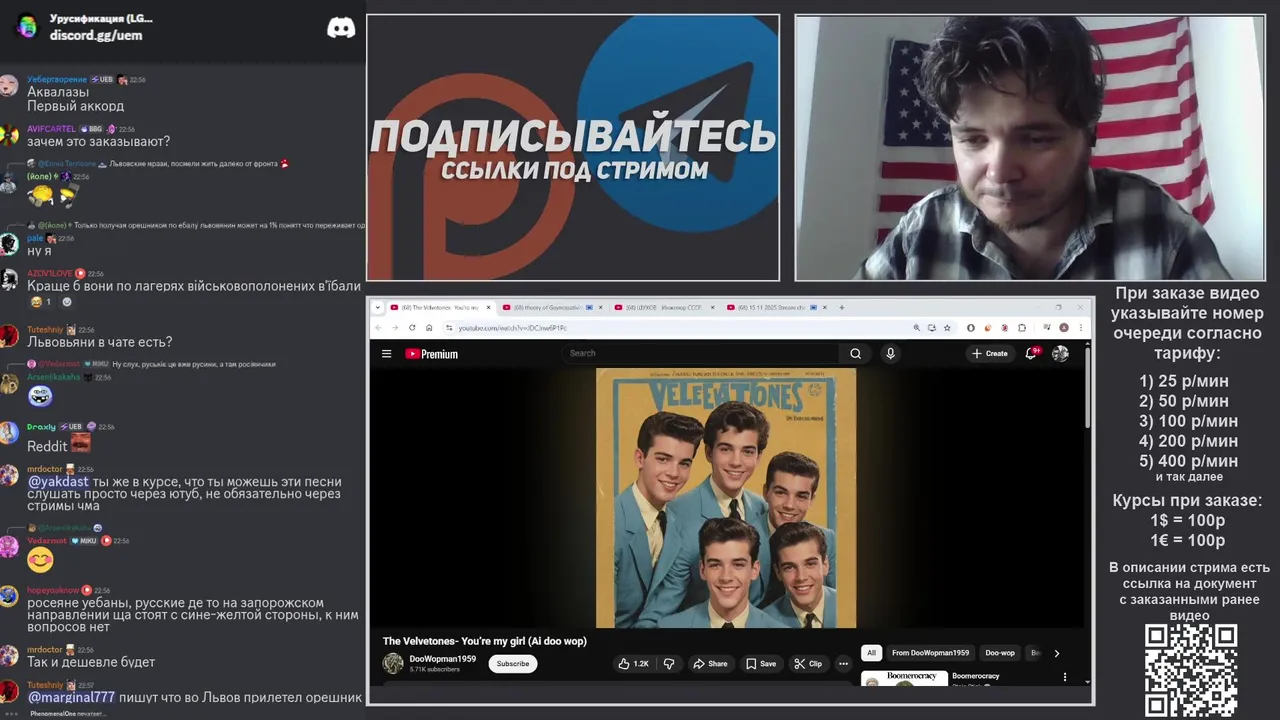
Task: Click the webcam feed panel
Action: click(x=1030, y=147)
